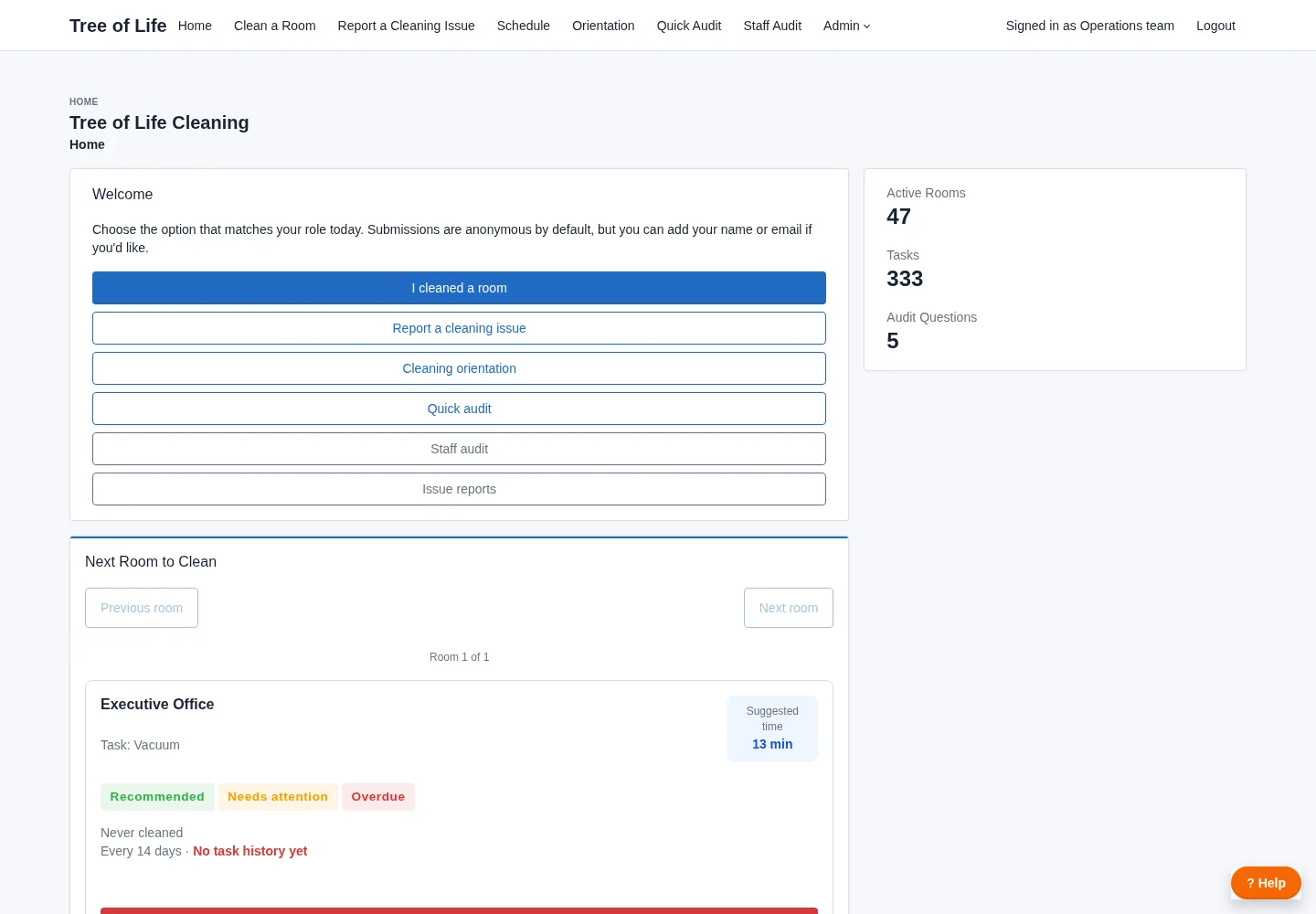Click the Previous room button

coord(142,608)
